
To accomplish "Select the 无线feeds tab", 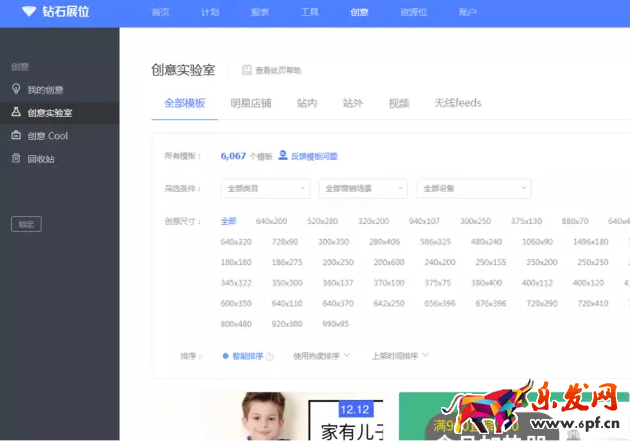I will (457, 103).
